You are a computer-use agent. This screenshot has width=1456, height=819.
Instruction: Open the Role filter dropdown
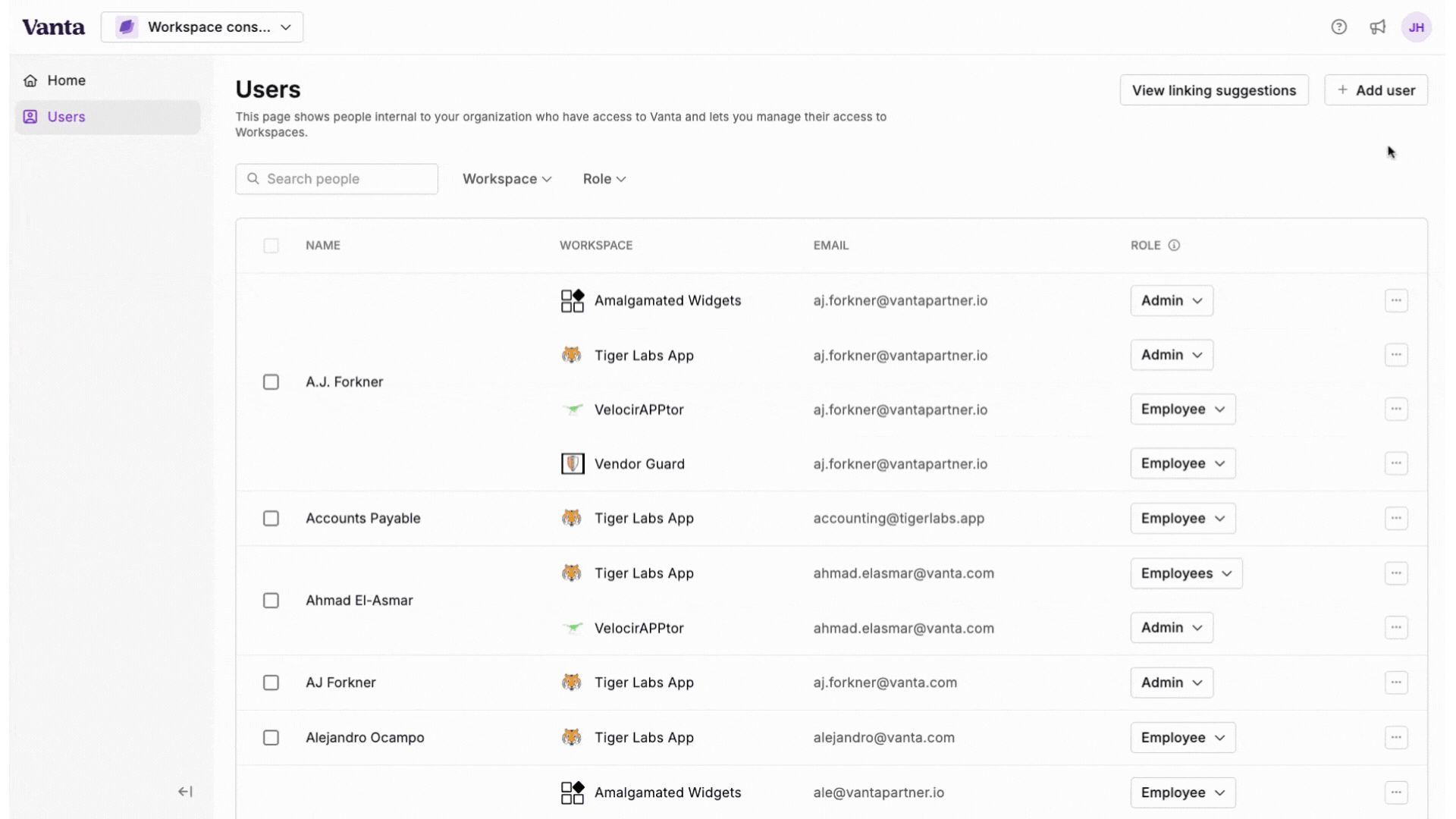(604, 179)
